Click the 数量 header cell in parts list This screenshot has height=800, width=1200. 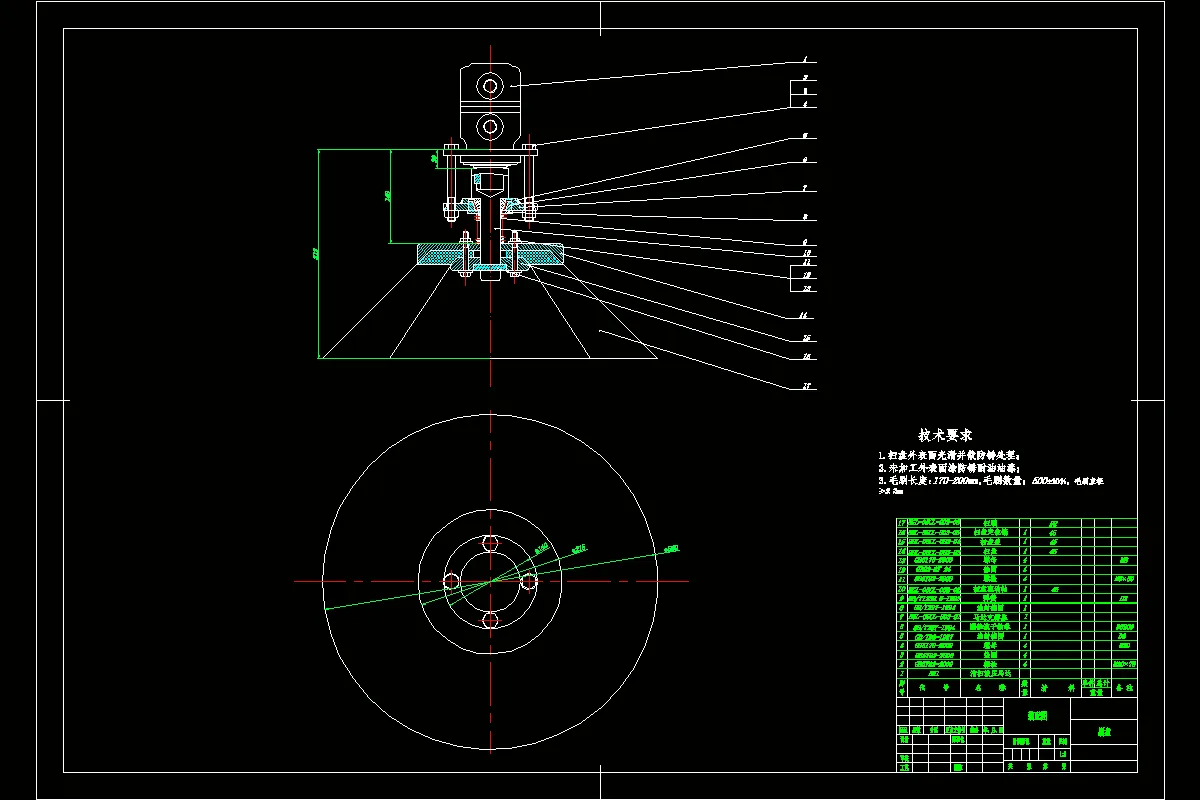click(x=1024, y=689)
